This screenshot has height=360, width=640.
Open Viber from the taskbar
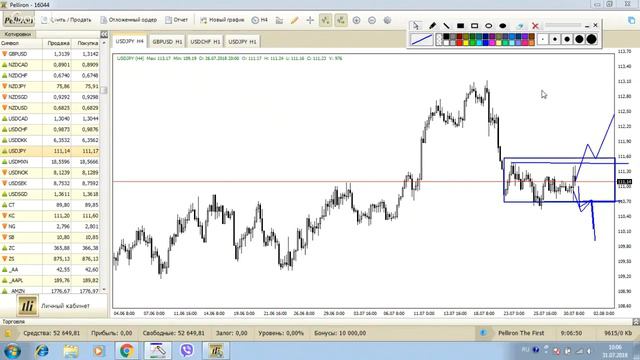[187, 351]
